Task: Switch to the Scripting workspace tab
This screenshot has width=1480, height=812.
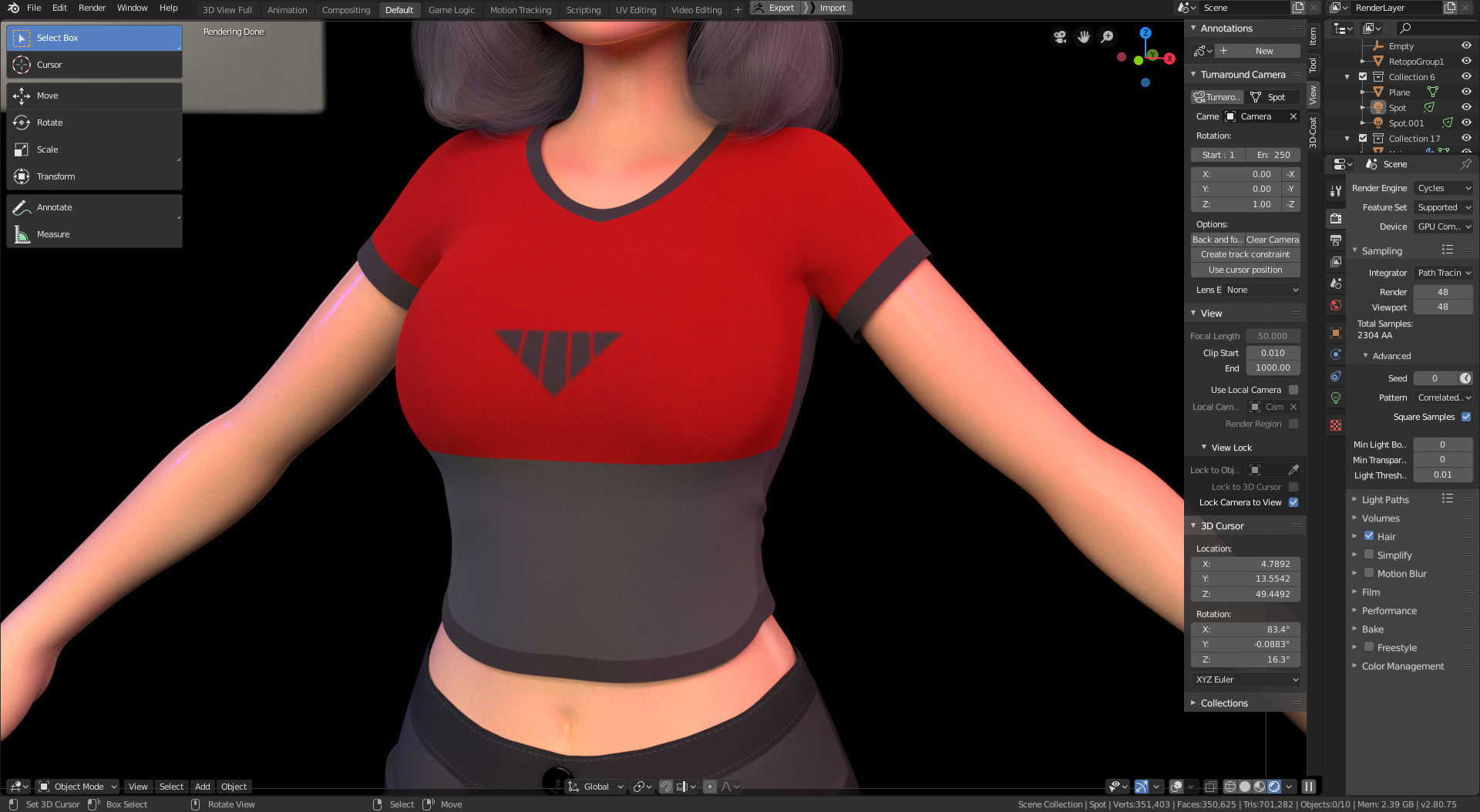Action: pos(584,10)
